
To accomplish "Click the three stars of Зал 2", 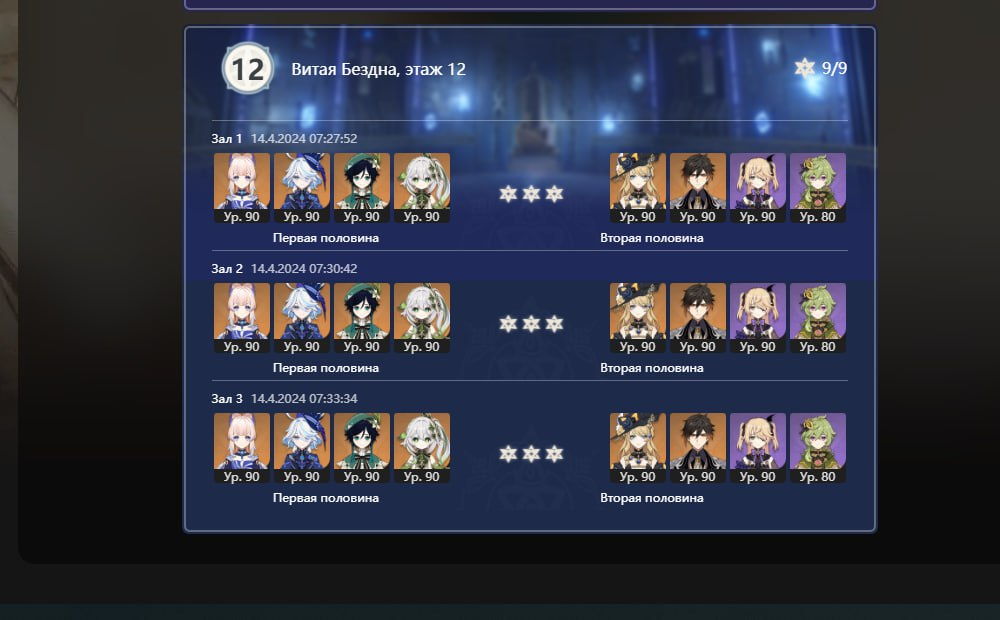I will 531,324.
